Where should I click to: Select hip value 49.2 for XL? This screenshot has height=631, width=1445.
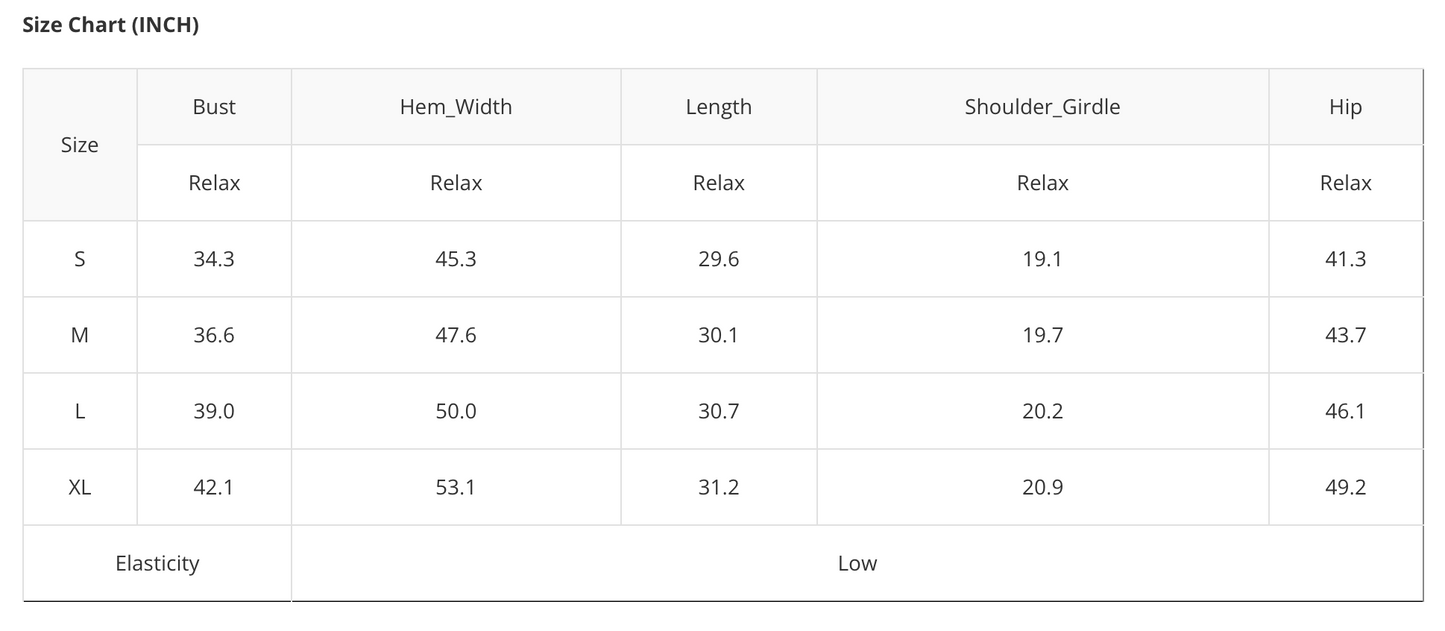[1346, 487]
